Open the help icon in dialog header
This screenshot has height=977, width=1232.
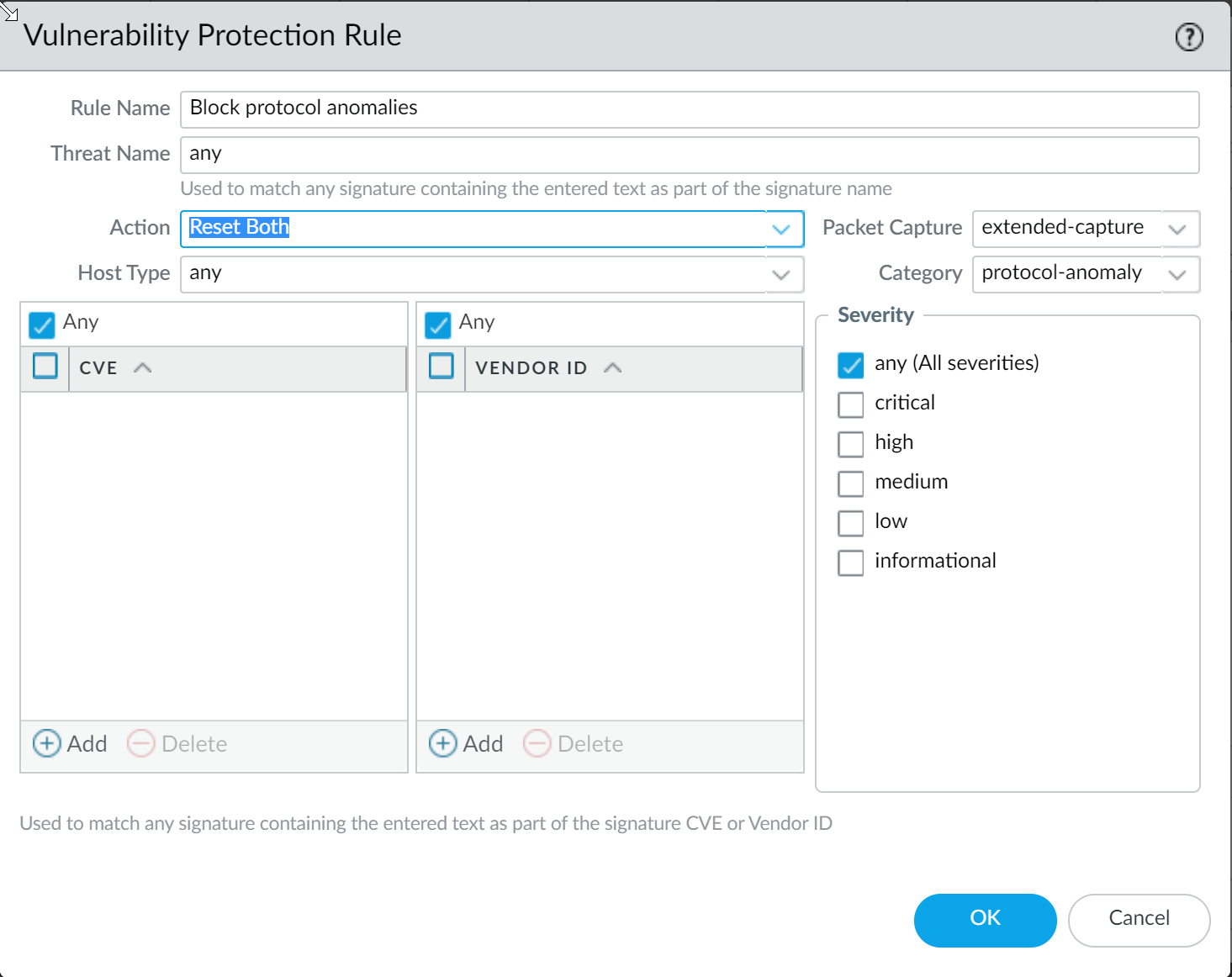(x=1188, y=37)
